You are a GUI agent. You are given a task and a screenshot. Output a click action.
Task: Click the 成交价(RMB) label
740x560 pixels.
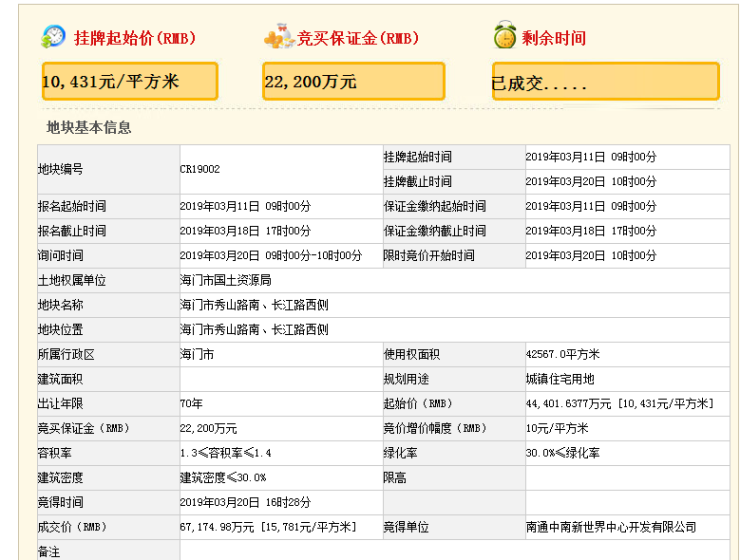72,527
